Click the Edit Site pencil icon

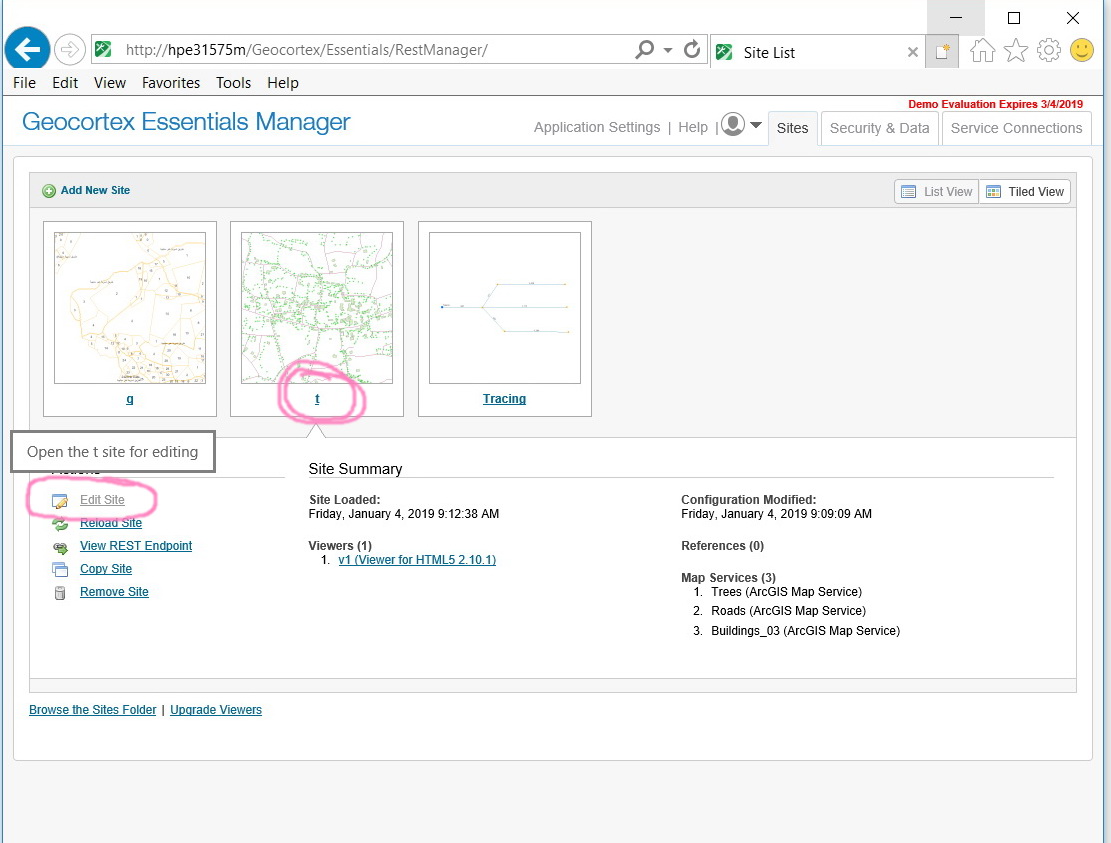(x=60, y=501)
